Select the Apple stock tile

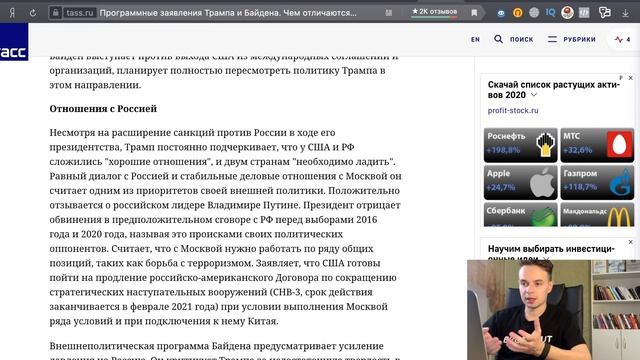[520, 182]
